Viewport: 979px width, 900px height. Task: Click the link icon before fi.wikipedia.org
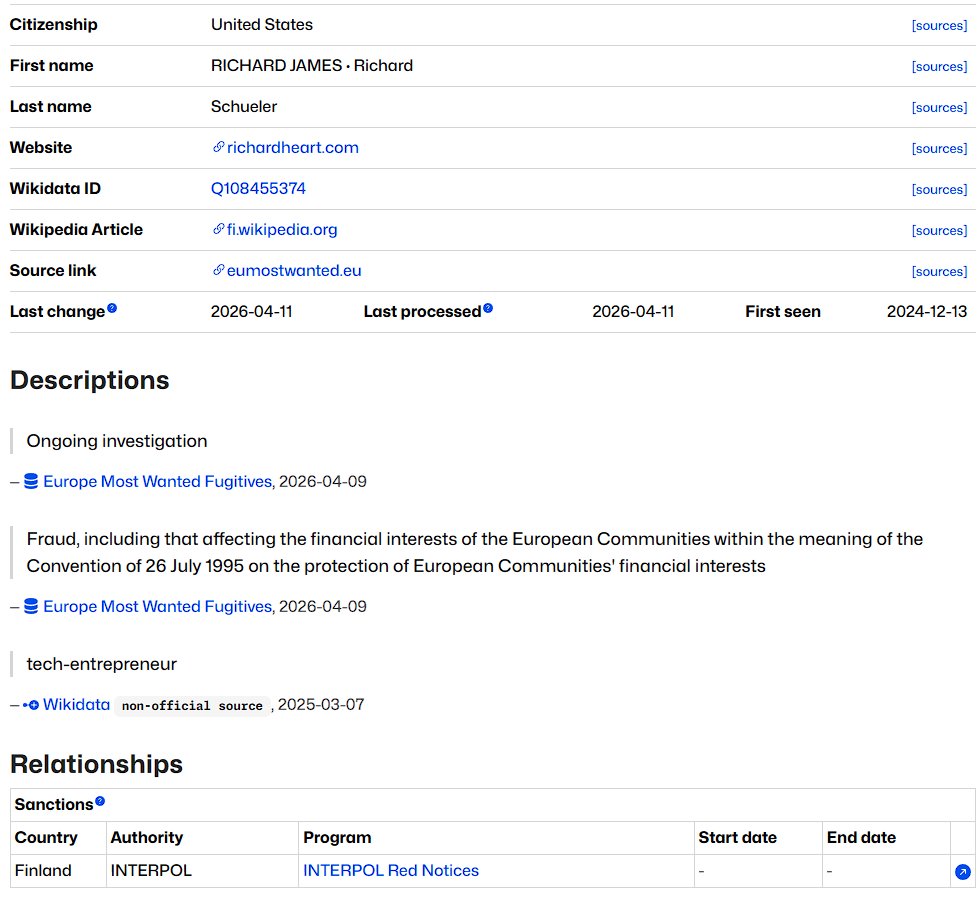(218, 229)
